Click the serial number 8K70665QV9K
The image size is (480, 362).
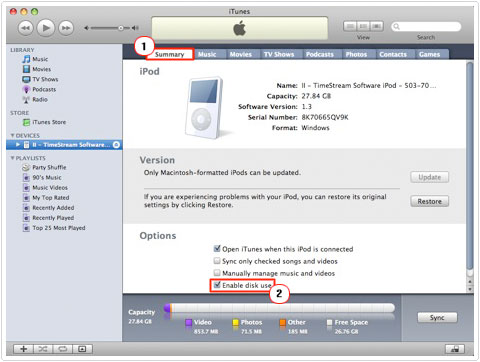coord(325,117)
